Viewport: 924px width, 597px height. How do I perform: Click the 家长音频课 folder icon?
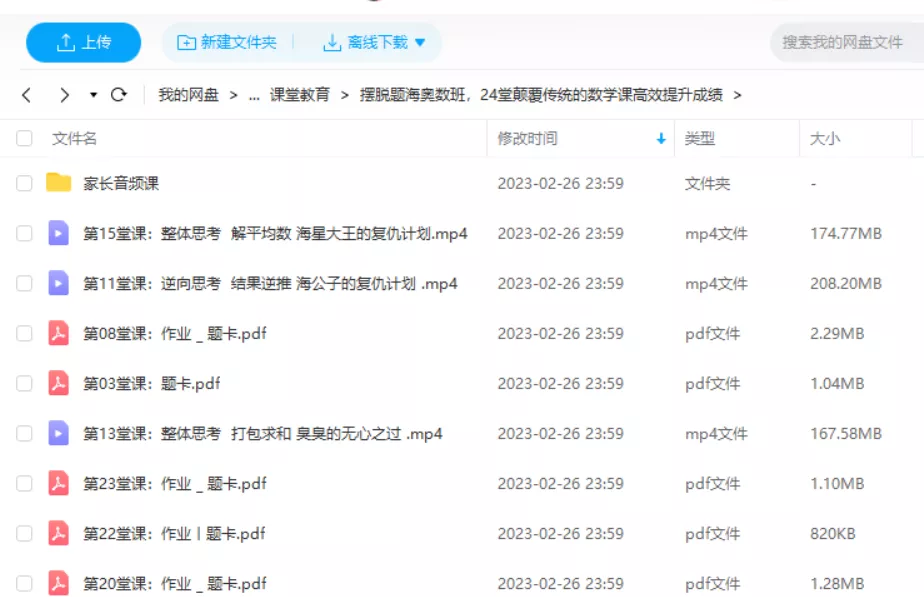tap(59, 183)
